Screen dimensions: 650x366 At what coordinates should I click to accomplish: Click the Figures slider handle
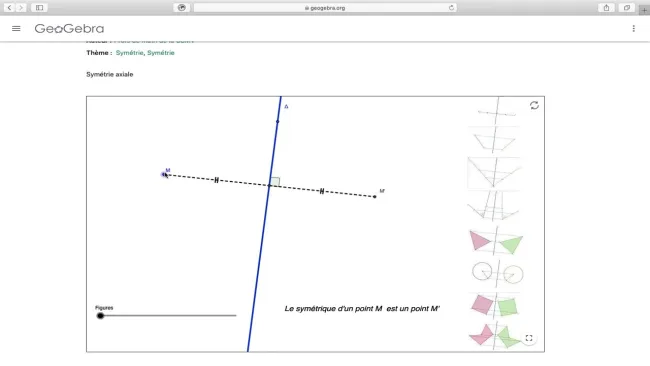(100, 316)
